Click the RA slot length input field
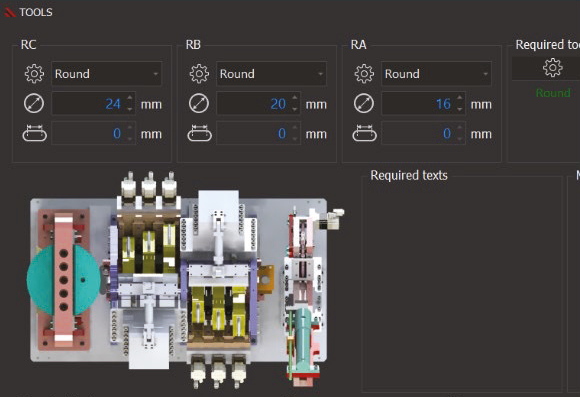Image resolution: width=580 pixels, height=397 pixels. coord(424,133)
